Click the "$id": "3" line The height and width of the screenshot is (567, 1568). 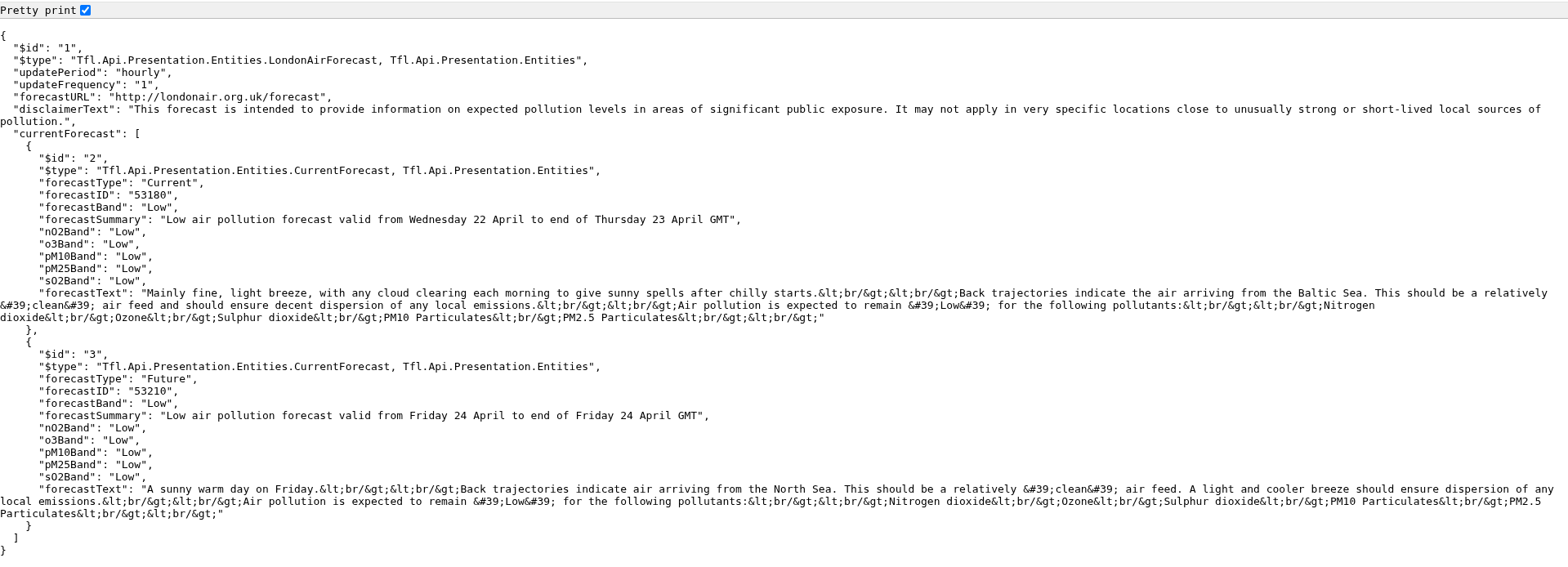click(73, 355)
